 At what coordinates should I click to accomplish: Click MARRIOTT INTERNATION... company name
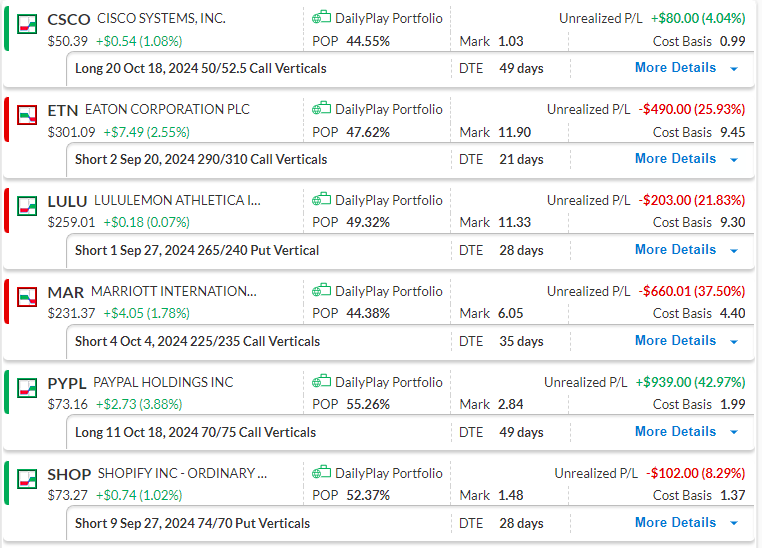pyautogui.click(x=173, y=291)
